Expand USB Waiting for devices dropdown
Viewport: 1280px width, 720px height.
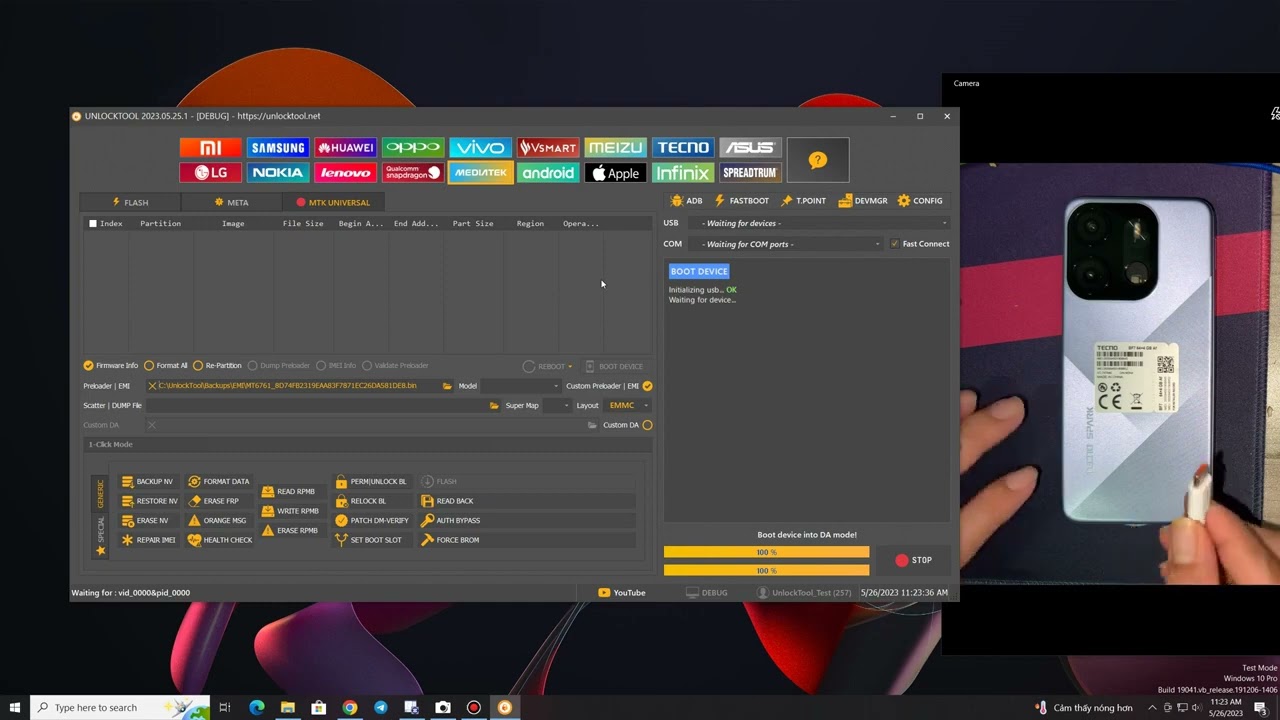pyautogui.click(x=820, y=224)
